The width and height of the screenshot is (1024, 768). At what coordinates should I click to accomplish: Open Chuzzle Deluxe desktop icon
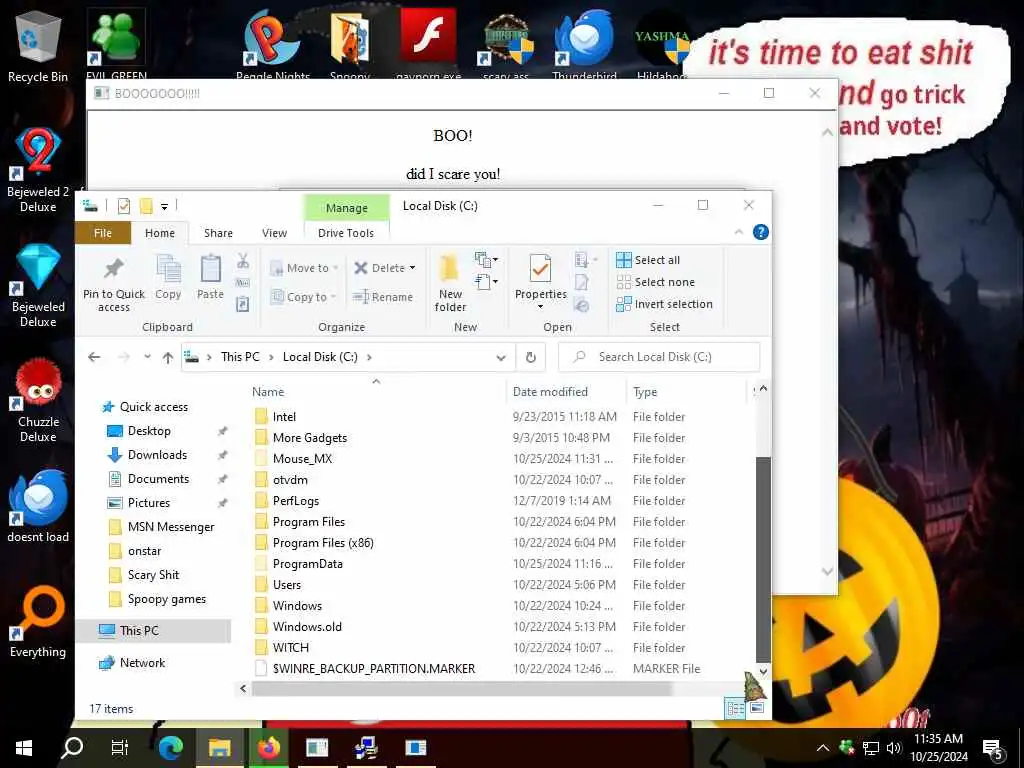tap(38, 400)
